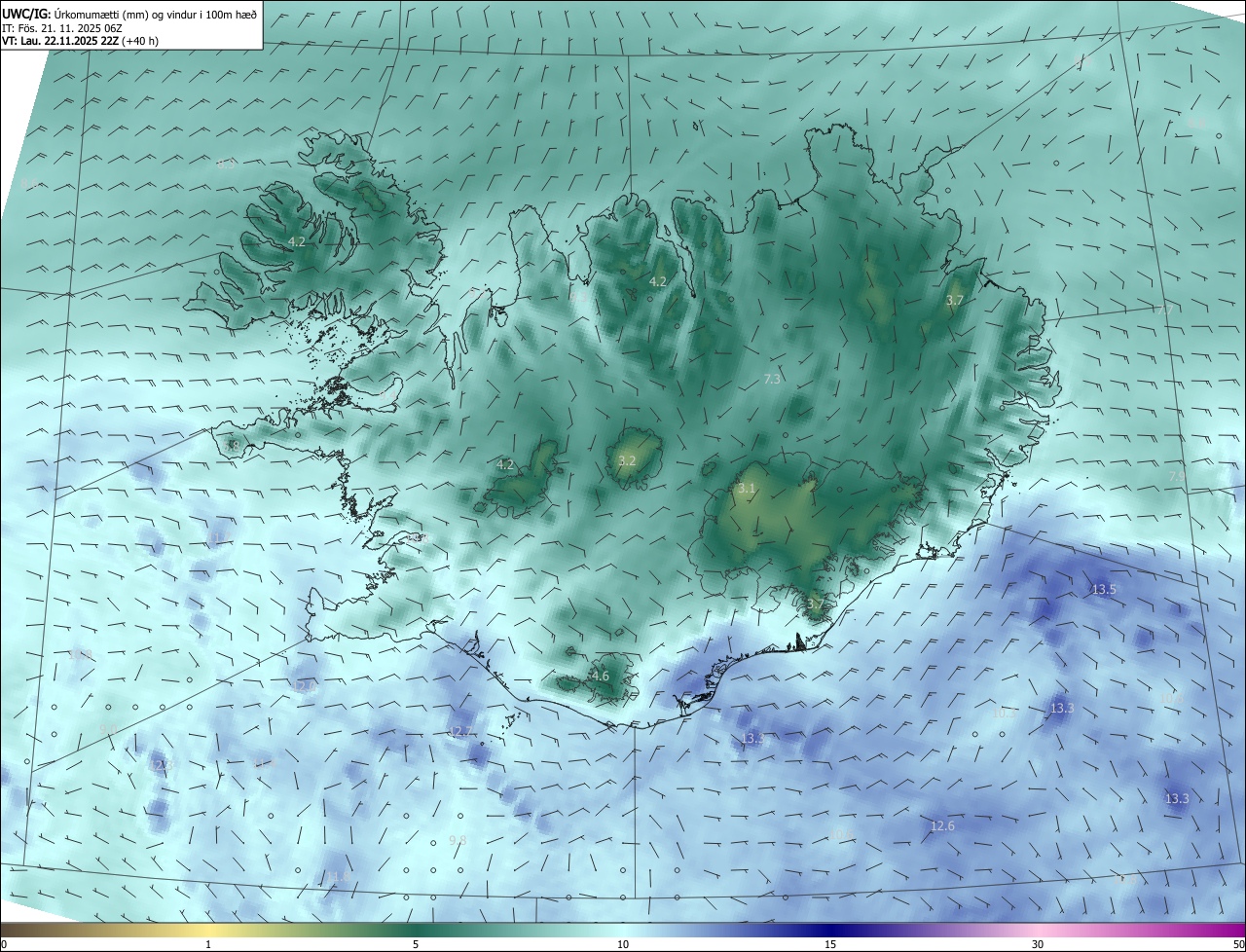
Task: Click the 4.6 value on Mýrdalsjökull glacier
Action: (x=600, y=676)
